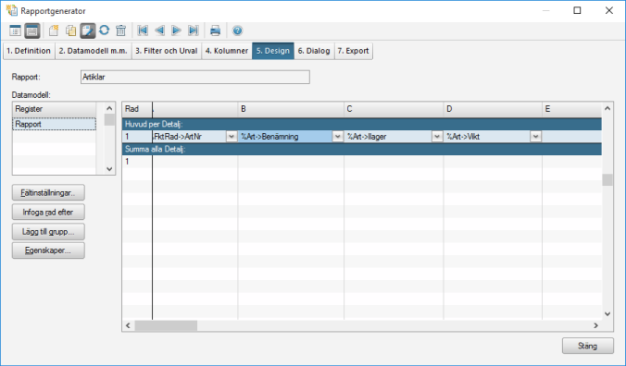Click design grid scroll left arrow

click(x=128, y=326)
